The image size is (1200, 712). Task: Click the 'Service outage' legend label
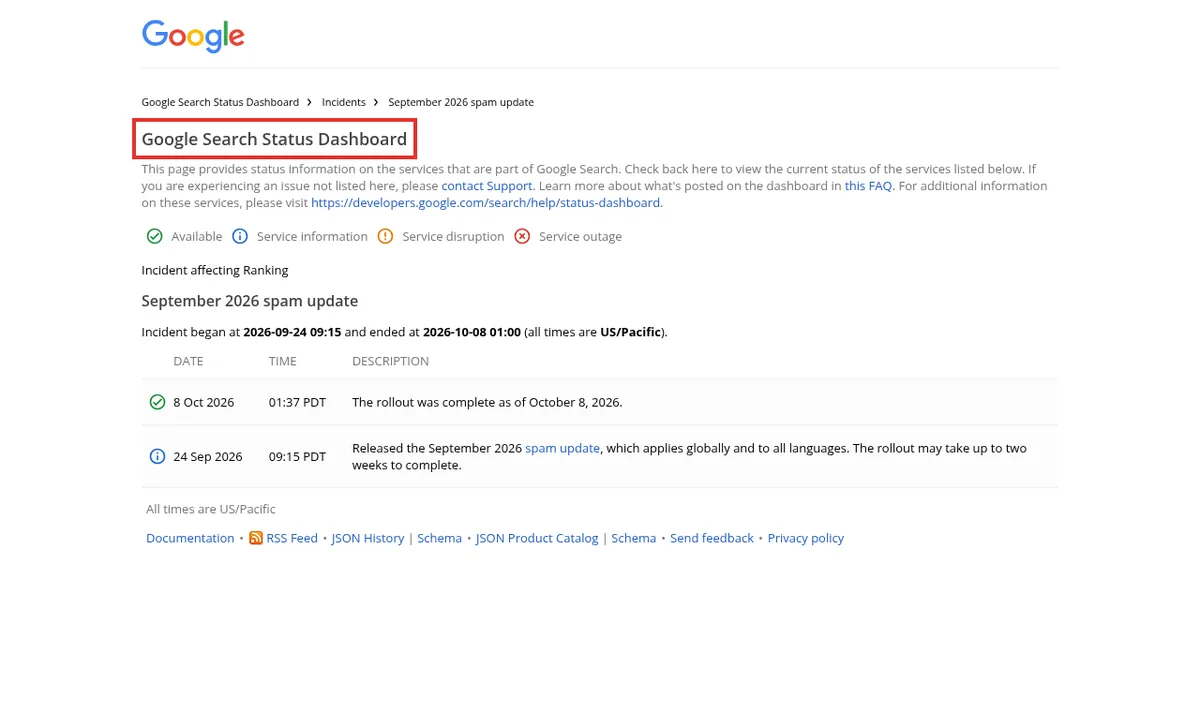click(x=580, y=237)
